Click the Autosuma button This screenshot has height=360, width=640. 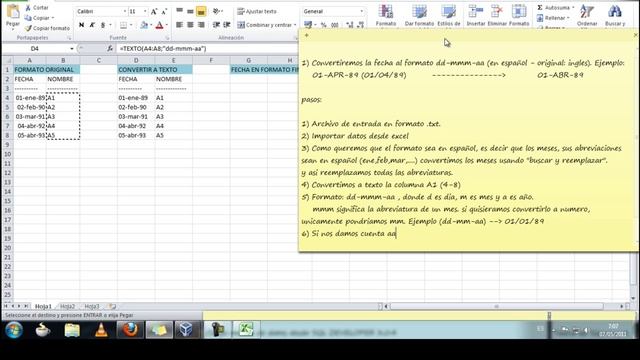click(553, 8)
